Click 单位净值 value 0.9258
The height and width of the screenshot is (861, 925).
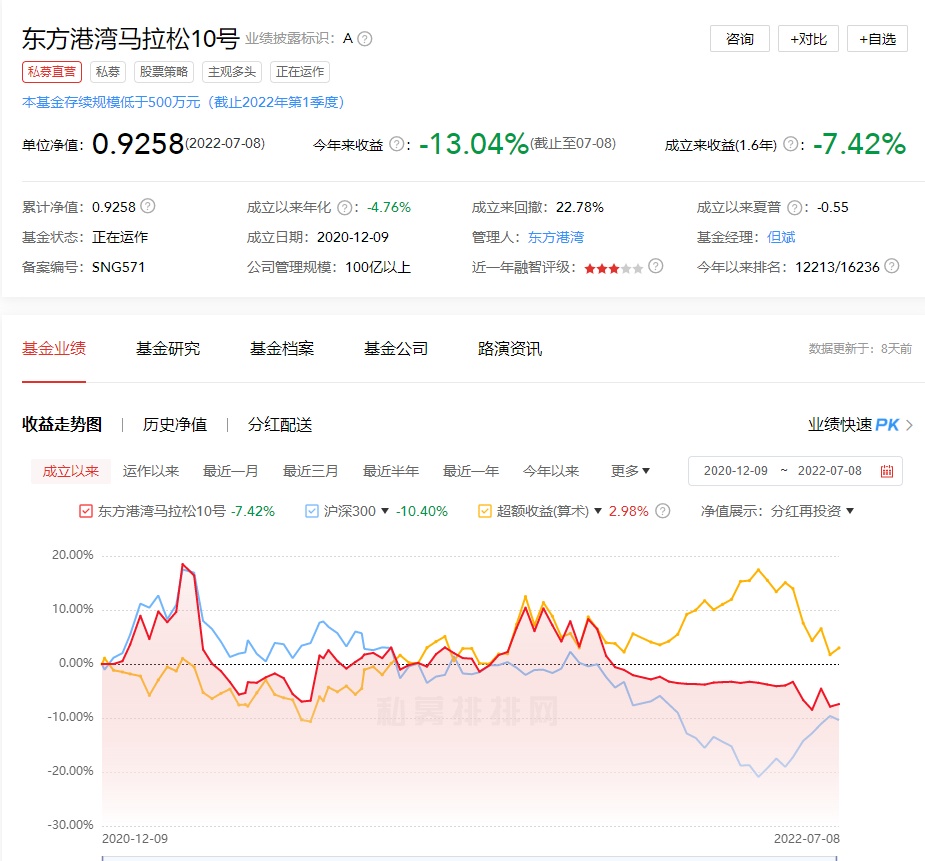click(138, 144)
